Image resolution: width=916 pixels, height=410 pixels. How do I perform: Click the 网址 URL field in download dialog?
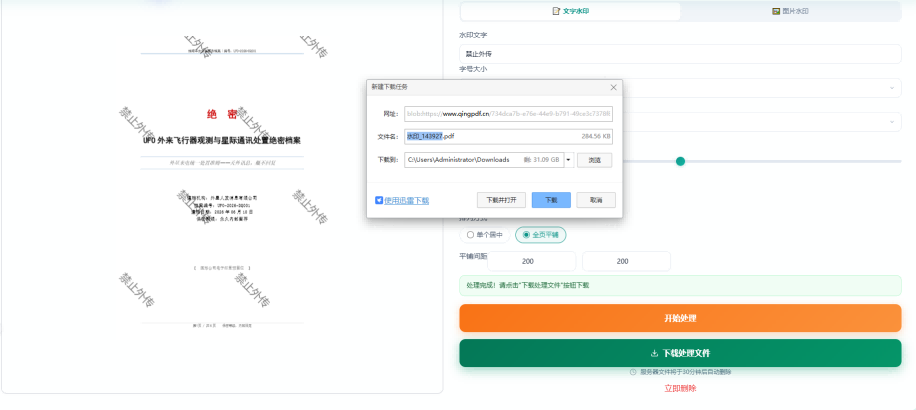click(x=508, y=114)
